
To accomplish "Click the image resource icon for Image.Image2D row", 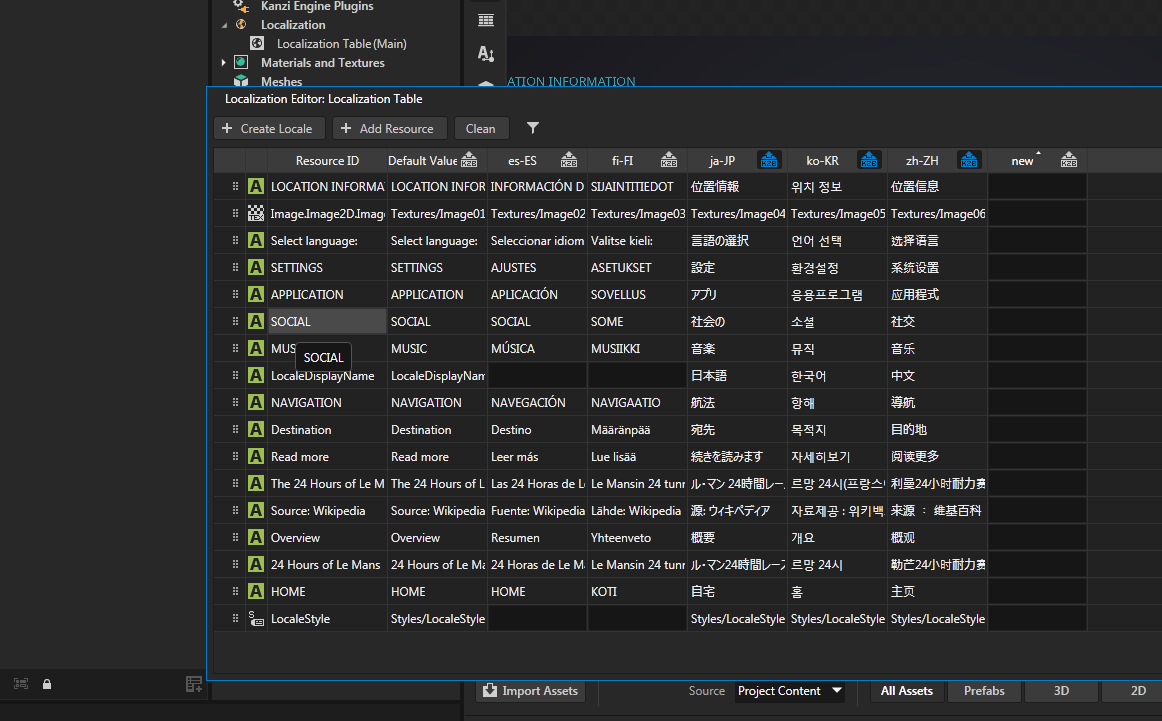I will click(x=256, y=214).
